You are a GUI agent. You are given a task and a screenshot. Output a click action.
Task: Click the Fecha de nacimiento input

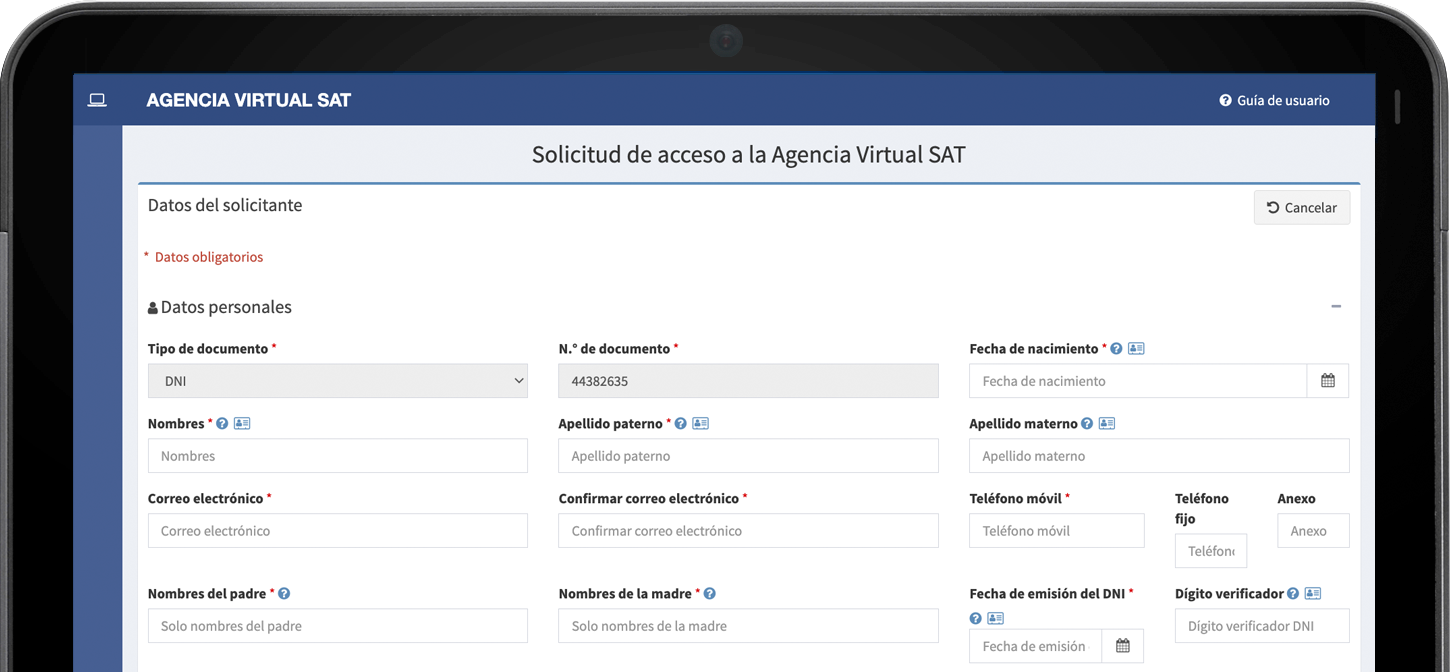[1138, 381]
